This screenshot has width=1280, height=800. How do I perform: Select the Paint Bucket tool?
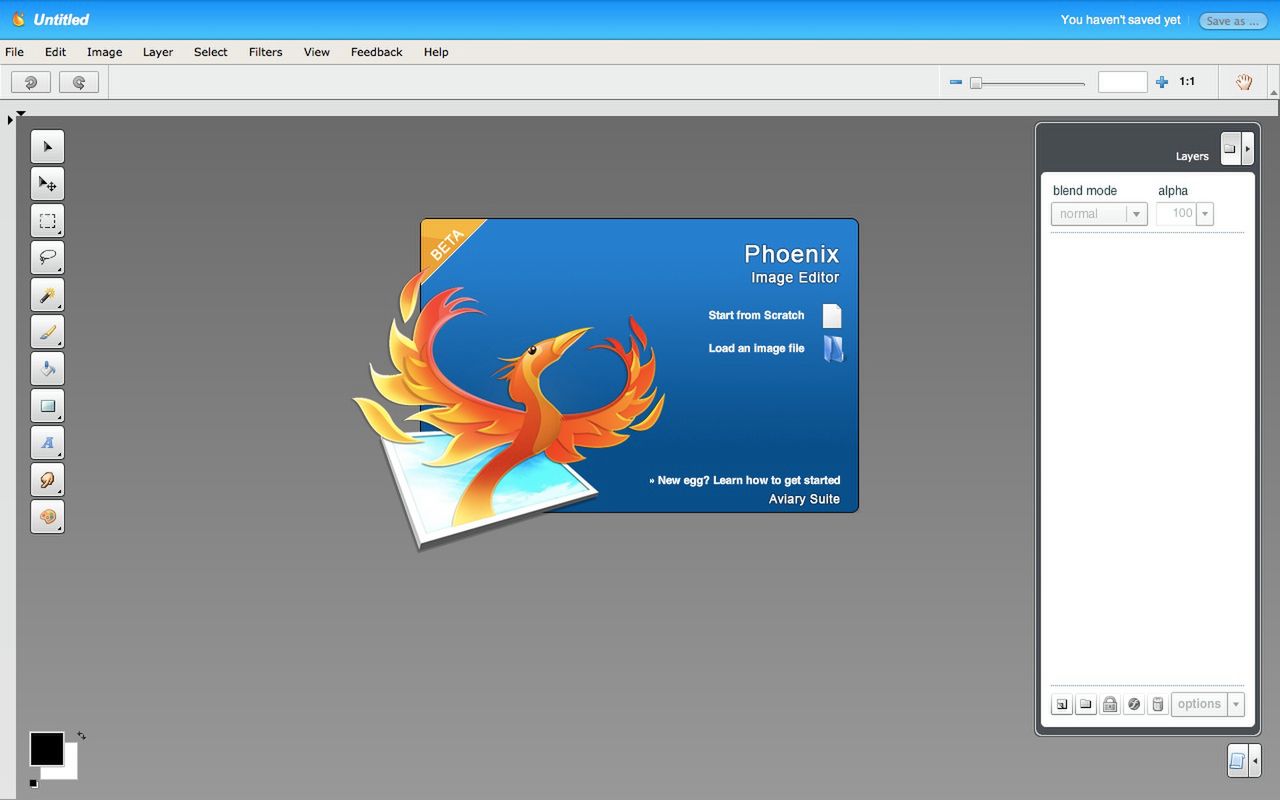[47, 368]
